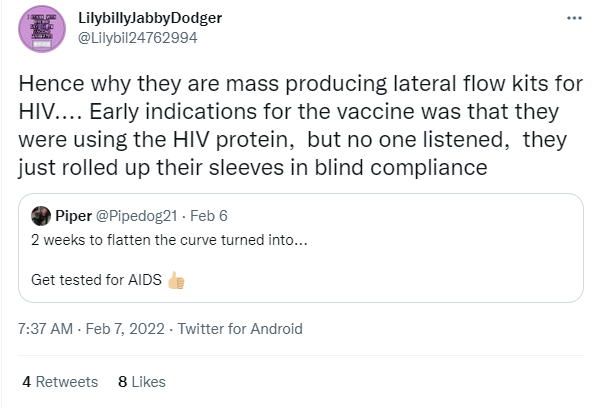600x408 pixels.
Task: Show the 8 Likes list
Action: pyautogui.click(x=142, y=381)
